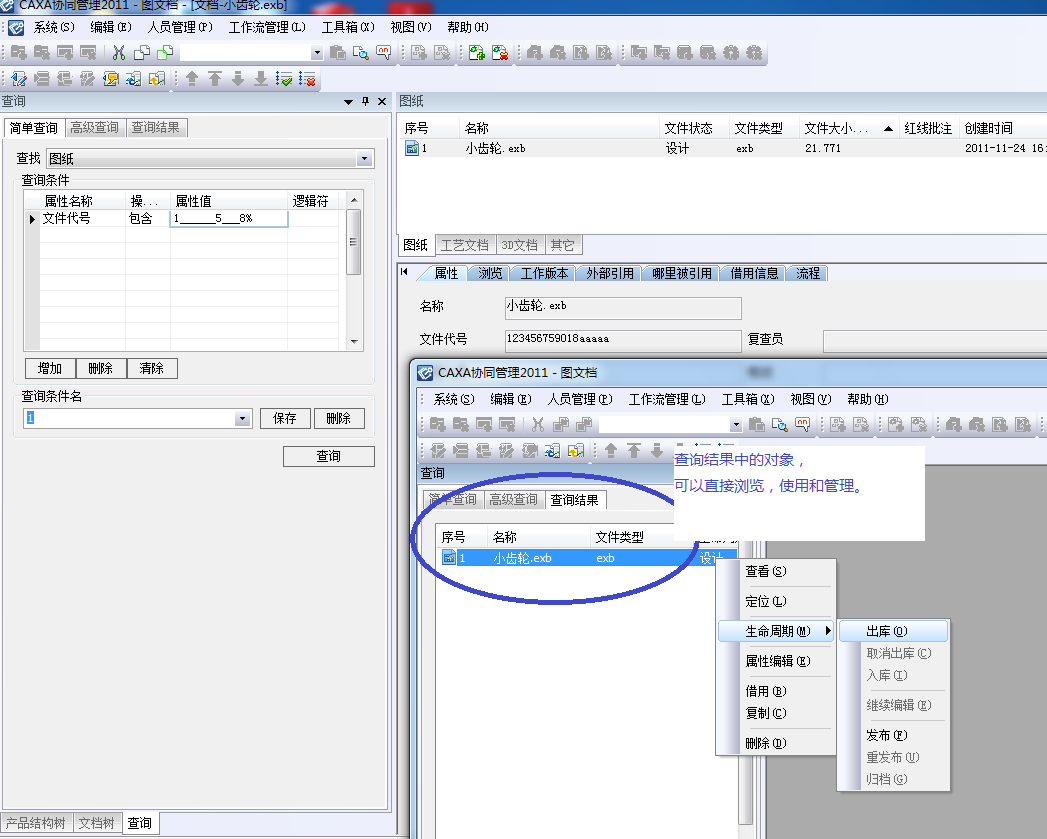The width and height of the screenshot is (1047, 839).
Task: Click the file icon of row 小齿轮.exb
Action: pos(412,148)
